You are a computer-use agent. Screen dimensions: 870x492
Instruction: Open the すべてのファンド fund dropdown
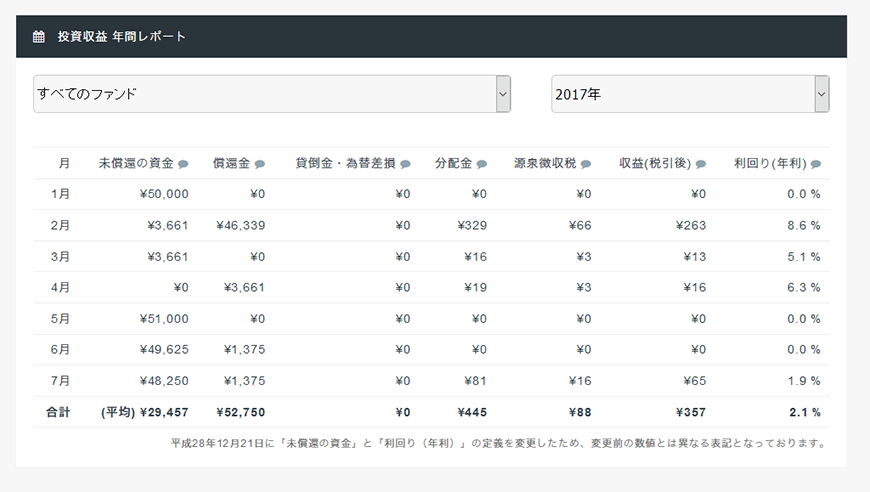272,94
